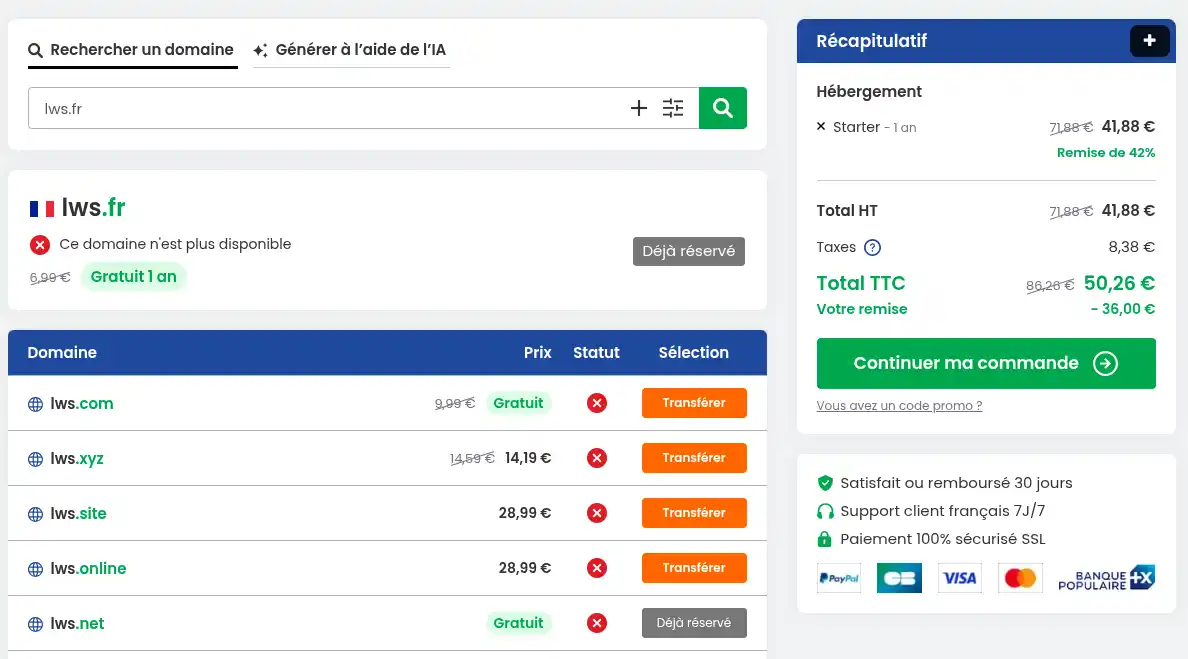Click the Mastercard payment icon

point(1020,577)
